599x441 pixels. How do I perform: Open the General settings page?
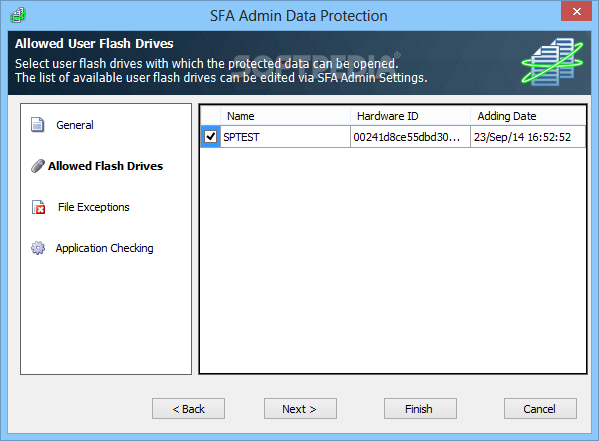[74, 125]
